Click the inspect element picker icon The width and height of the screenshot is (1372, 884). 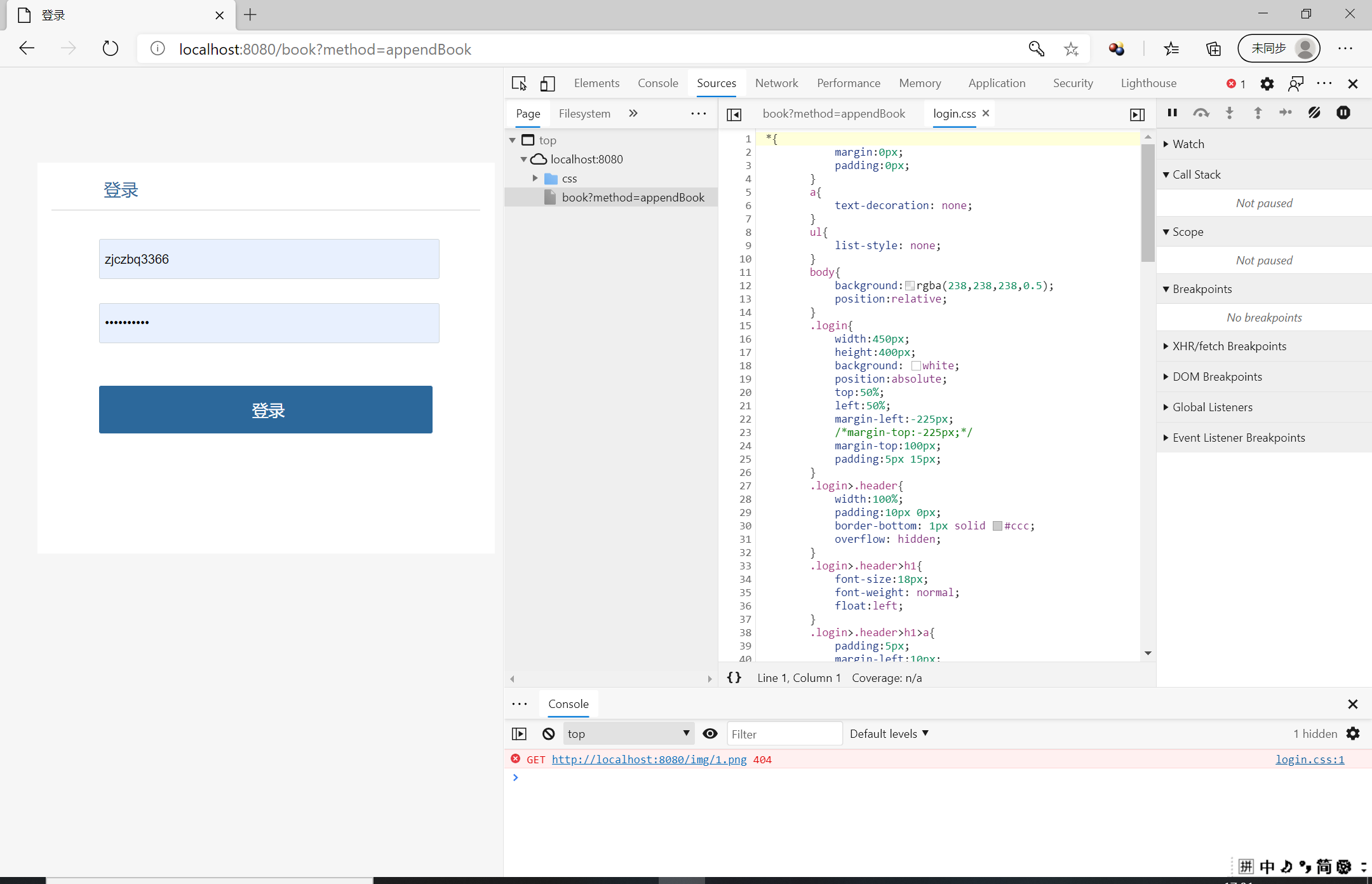(x=519, y=83)
